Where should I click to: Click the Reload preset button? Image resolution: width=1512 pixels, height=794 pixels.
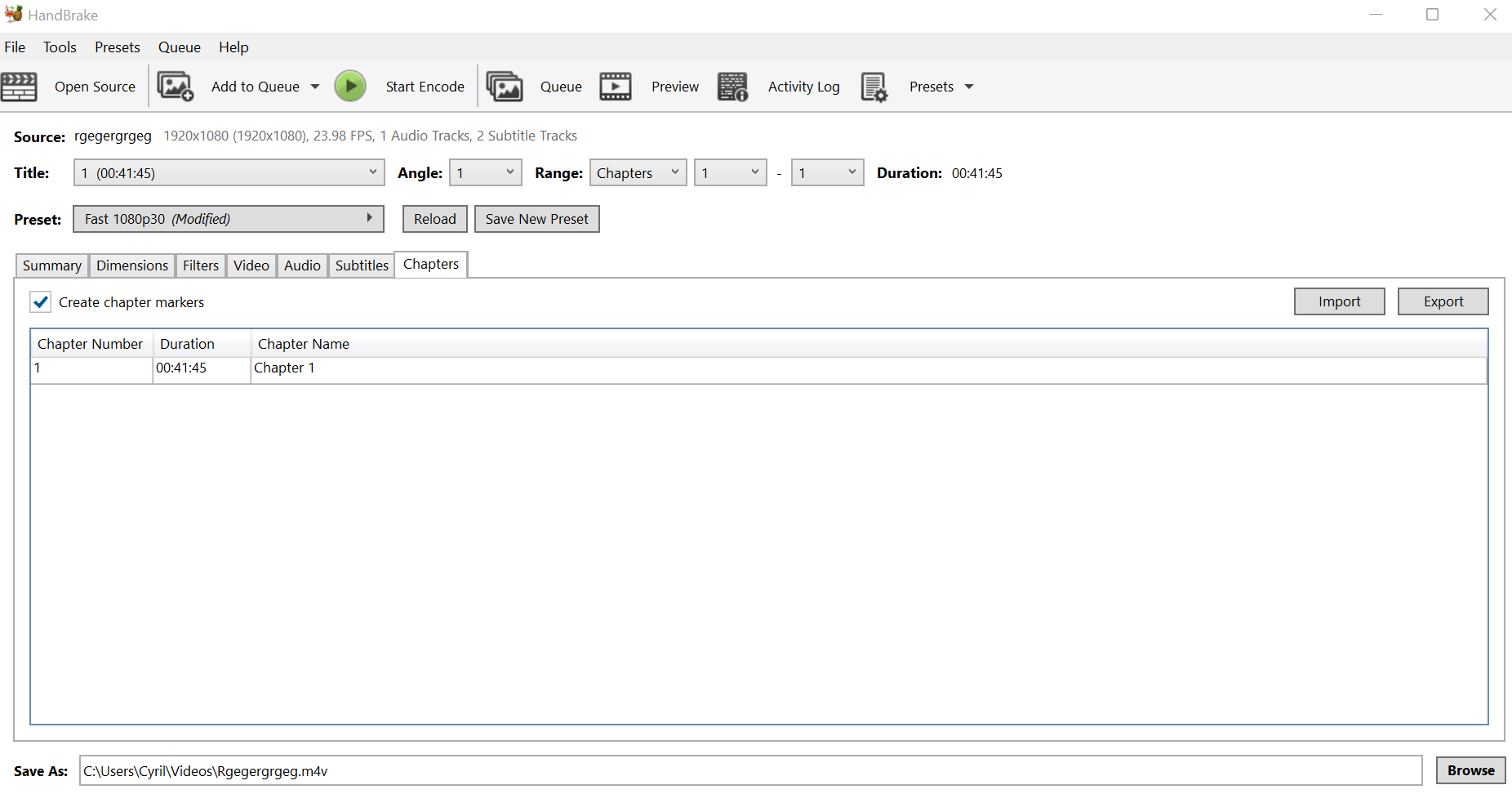click(435, 219)
